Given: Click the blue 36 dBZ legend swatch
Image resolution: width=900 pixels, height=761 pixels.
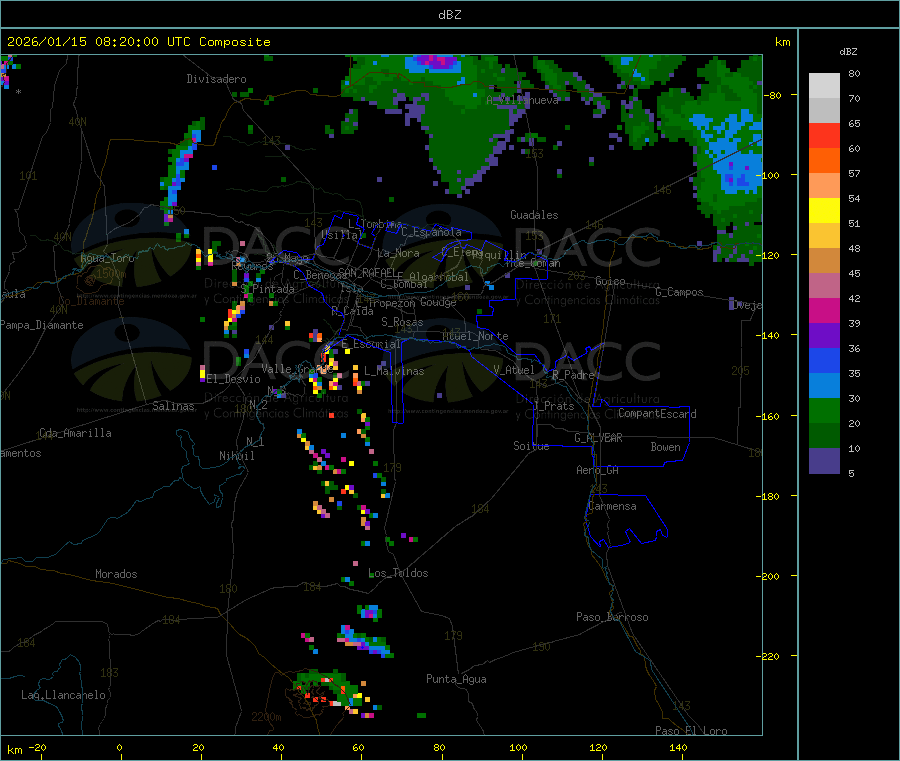Looking at the screenshot, I should pos(824,360).
